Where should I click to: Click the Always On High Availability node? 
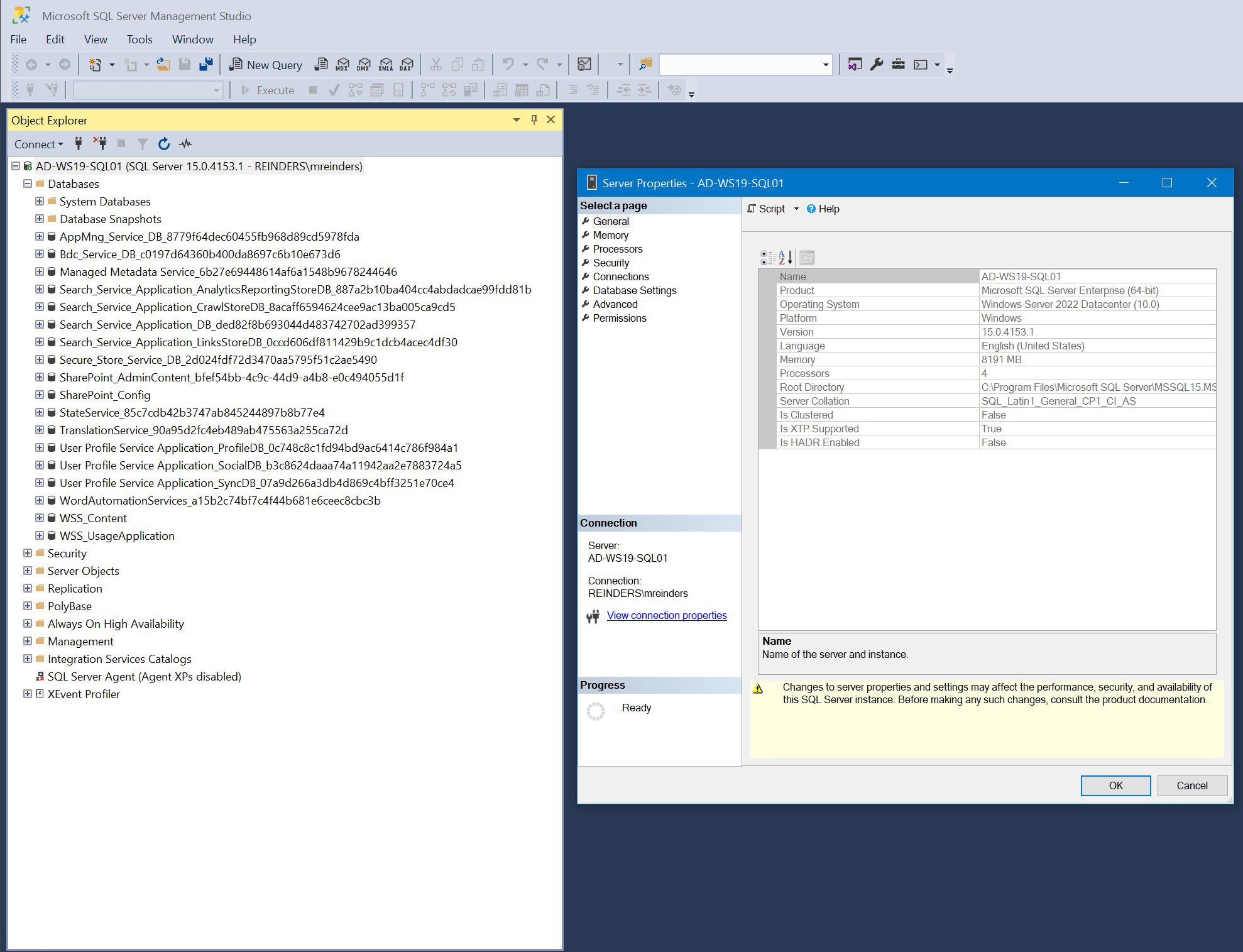(115, 623)
